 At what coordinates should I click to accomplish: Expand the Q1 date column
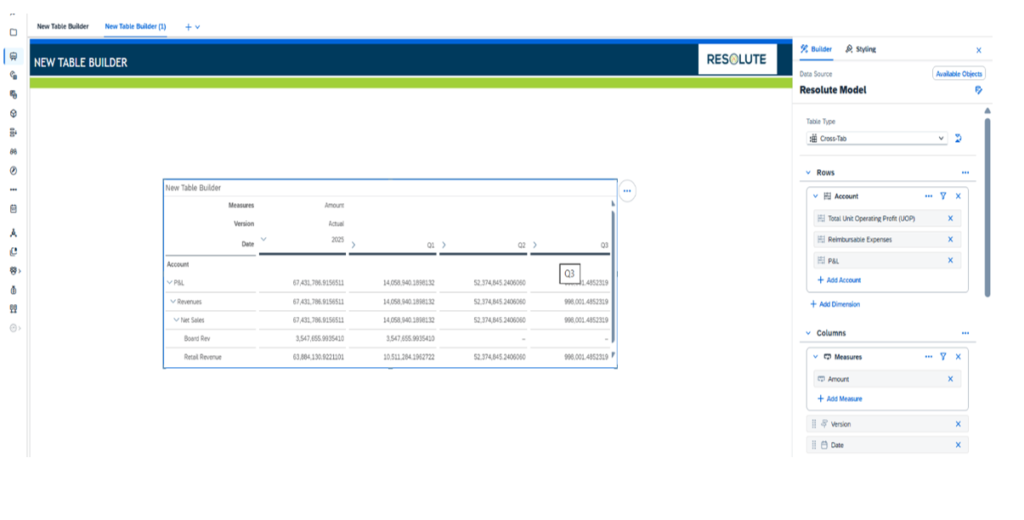click(x=354, y=244)
